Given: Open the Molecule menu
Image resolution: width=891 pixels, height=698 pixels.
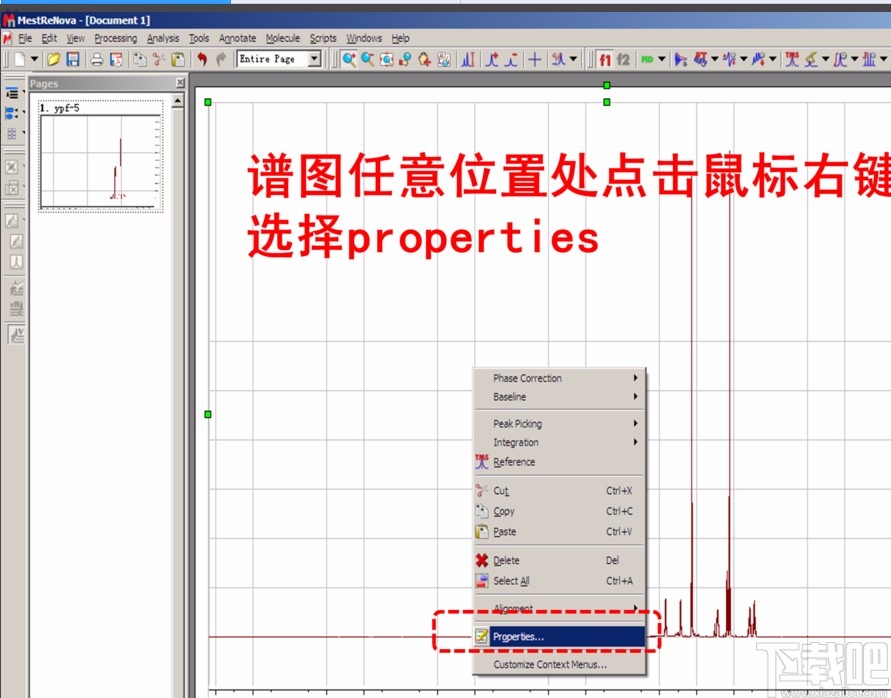Looking at the screenshot, I should (283, 38).
